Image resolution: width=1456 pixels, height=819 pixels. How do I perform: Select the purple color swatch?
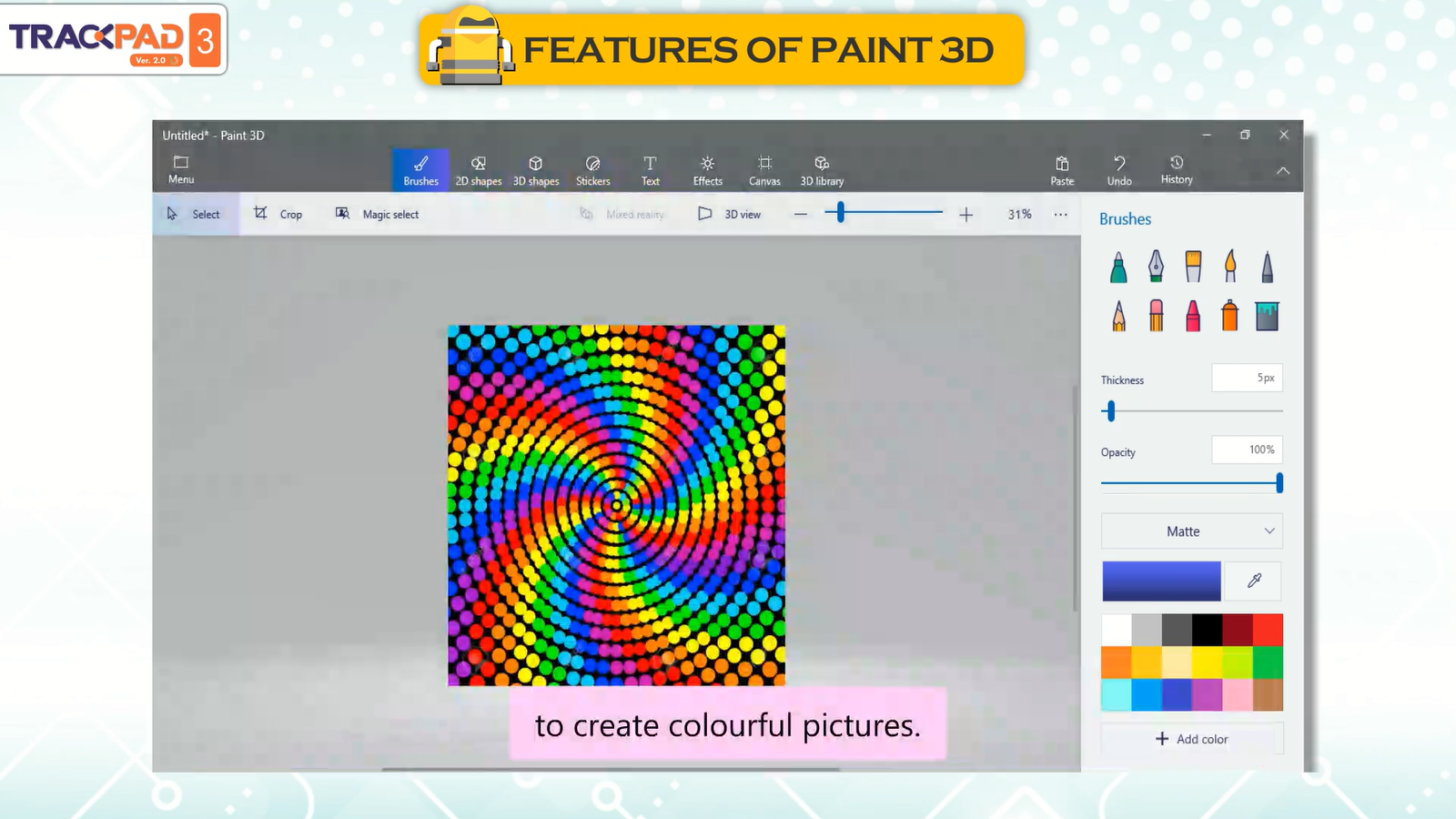pyautogui.click(x=1208, y=694)
